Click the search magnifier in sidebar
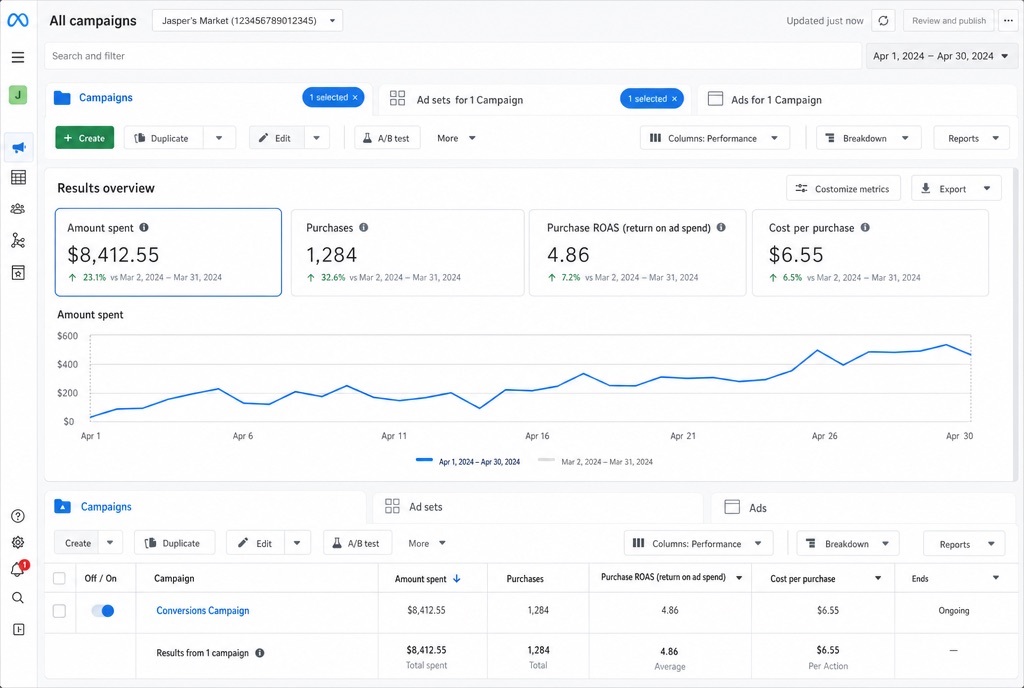1024x688 pixels. (18, 597)
